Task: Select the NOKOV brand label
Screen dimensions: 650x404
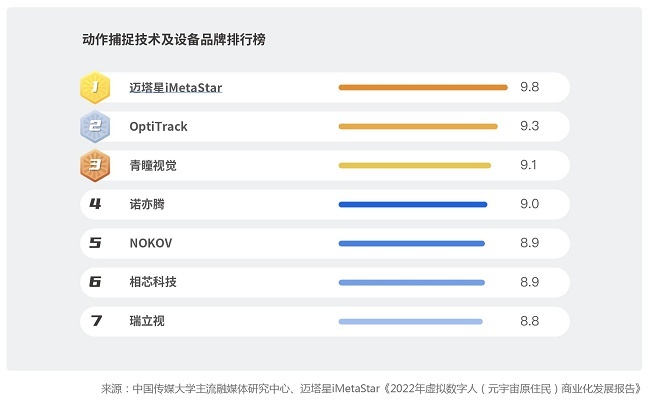Action: pyautogui.click(x=151, y=243)
